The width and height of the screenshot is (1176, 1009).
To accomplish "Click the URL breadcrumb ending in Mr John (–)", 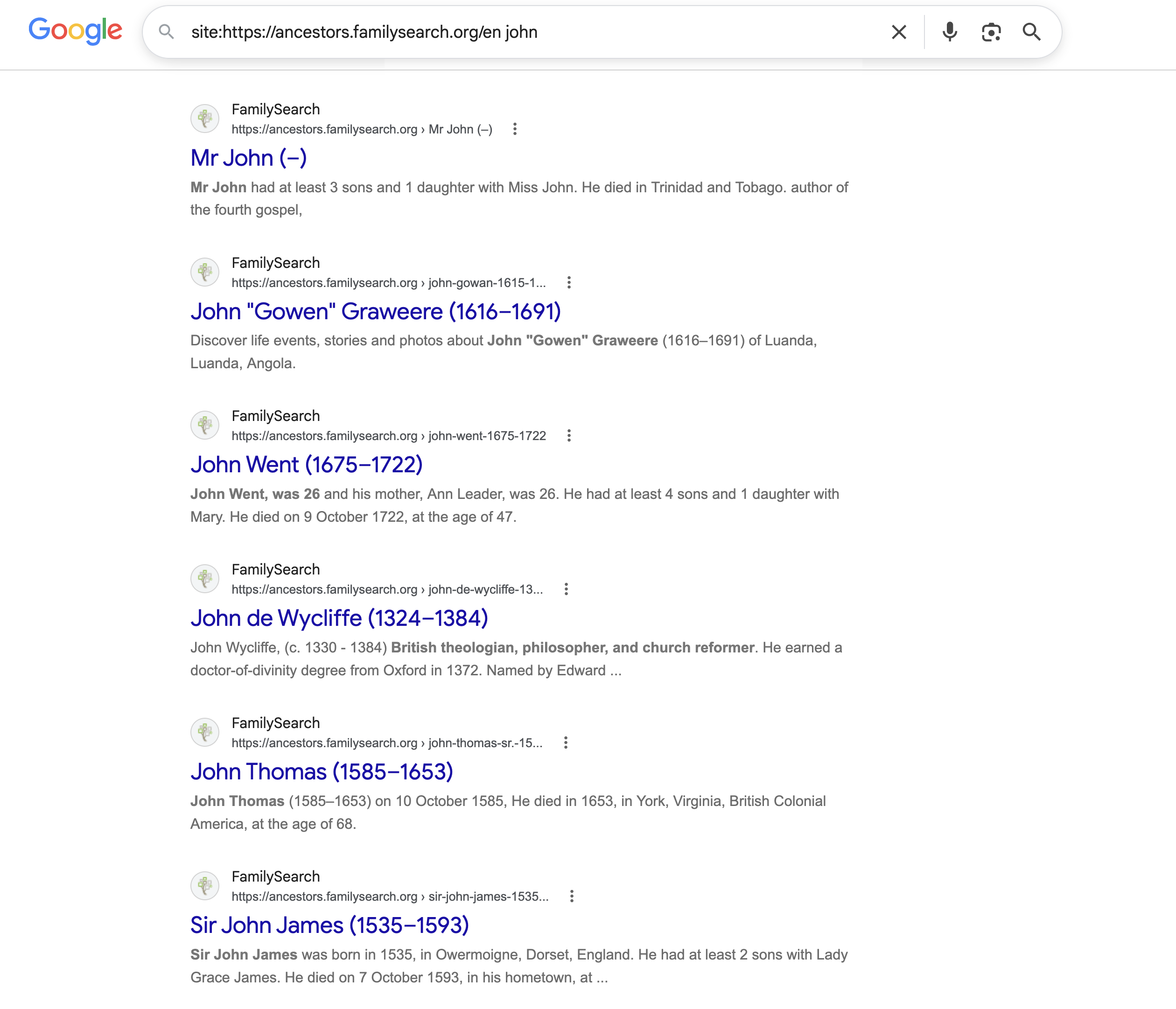I will click(362, 129).
